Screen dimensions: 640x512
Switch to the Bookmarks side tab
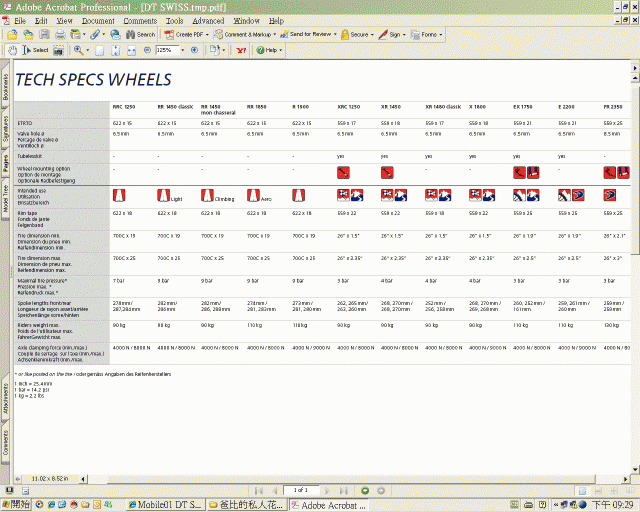point(6,86)
